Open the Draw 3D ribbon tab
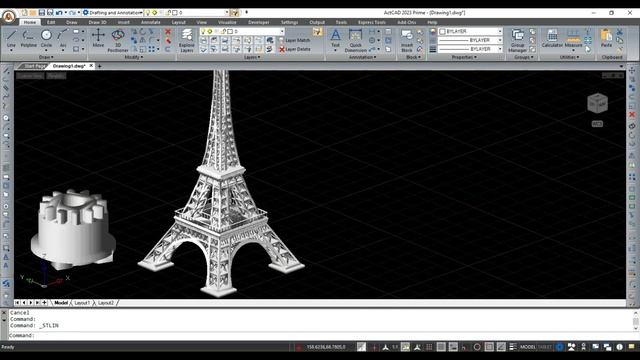Screen dimensions: 640x360 pos(97,22)
